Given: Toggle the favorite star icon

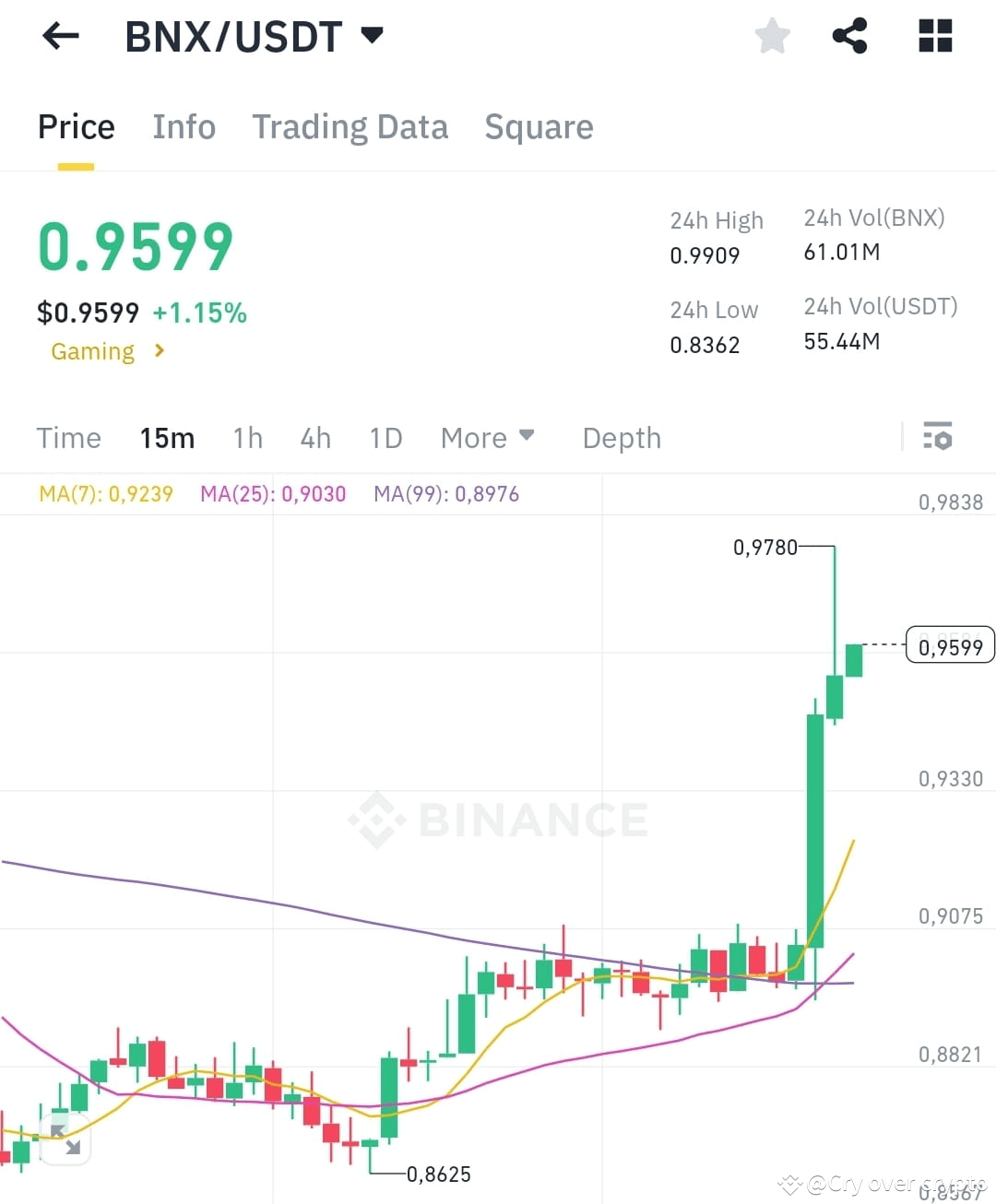Looking at the screenshot, I should (x=772, y=37).
